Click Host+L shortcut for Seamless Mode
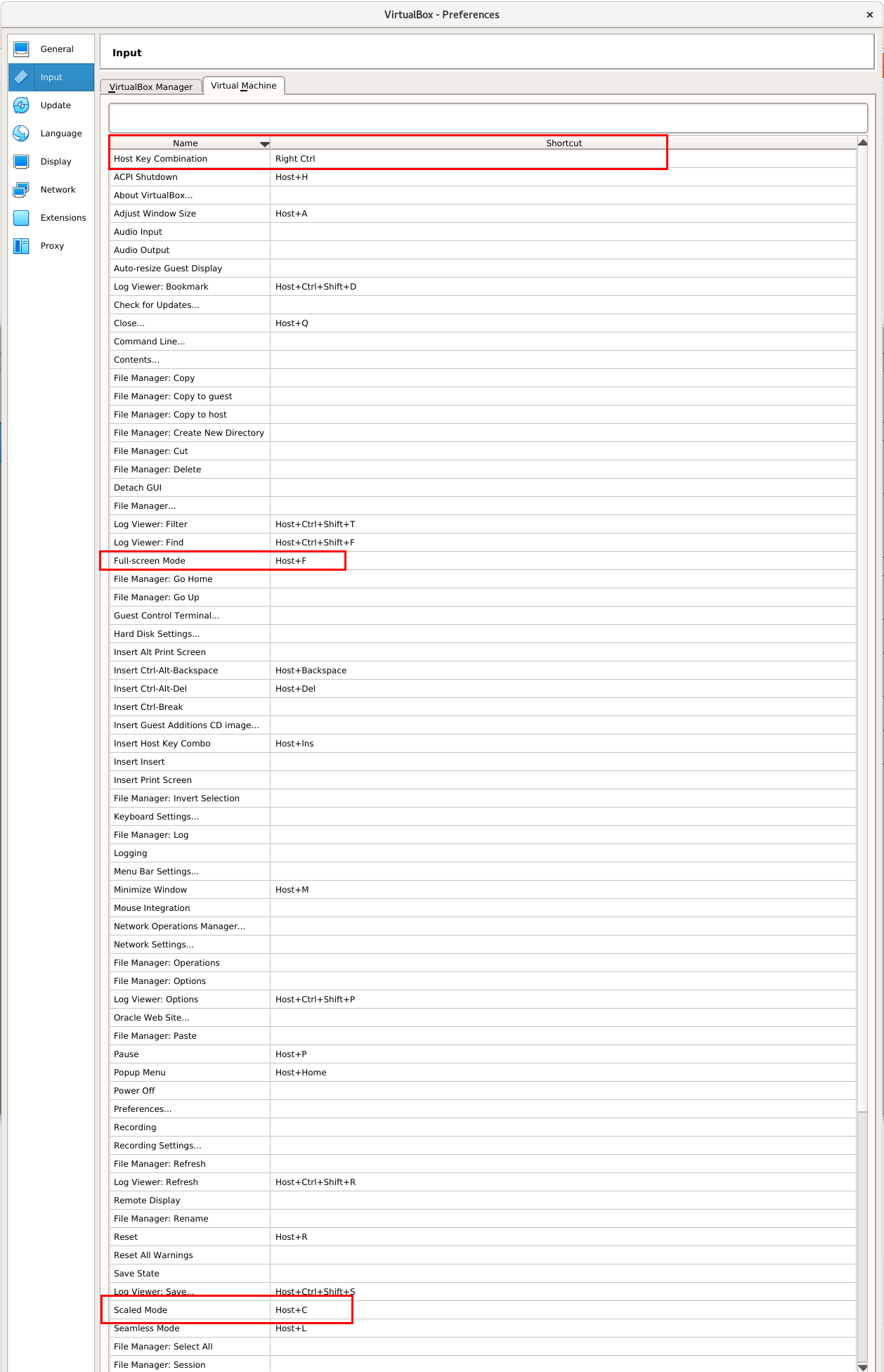884x1372 pixels. pos(563,1328)
